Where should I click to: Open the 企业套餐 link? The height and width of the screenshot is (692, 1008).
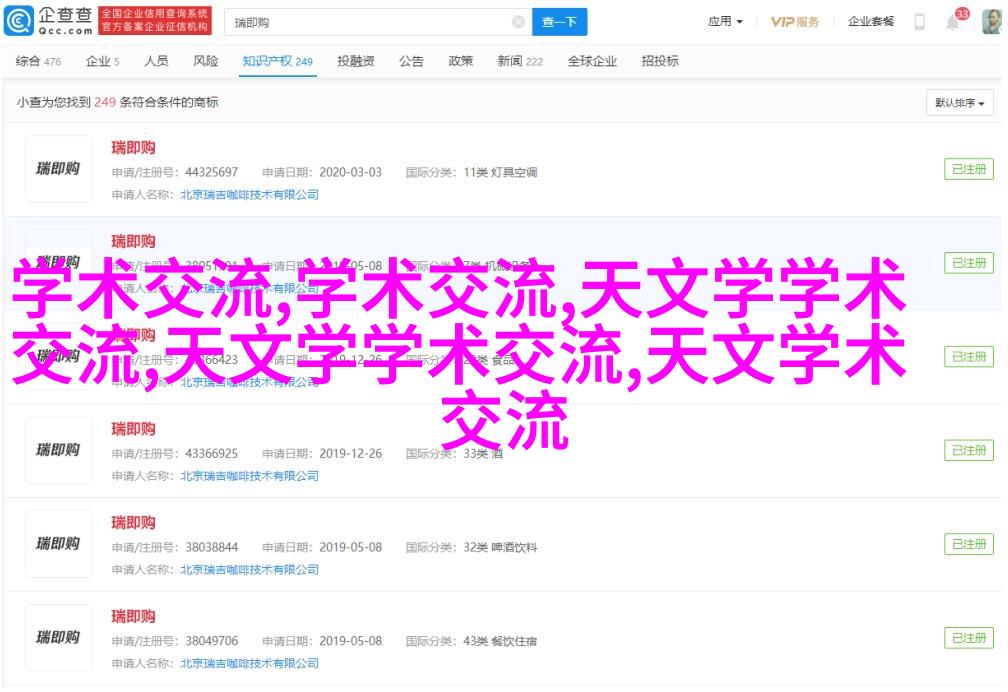point(870,22)
